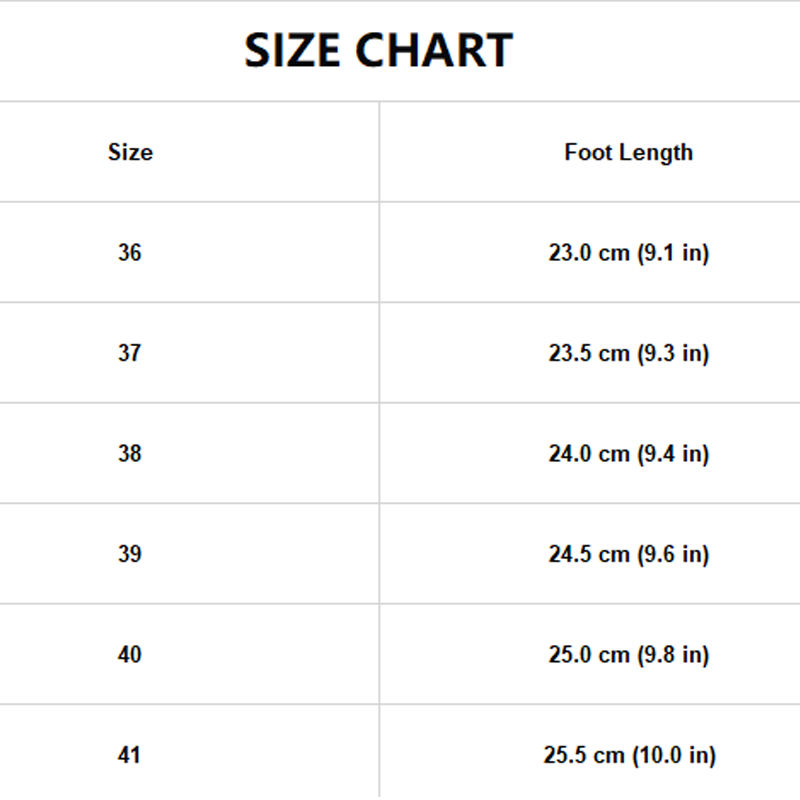Select the Foot Length column header
Viewport: 800px width, 800px height.
[x=628, y=153]
